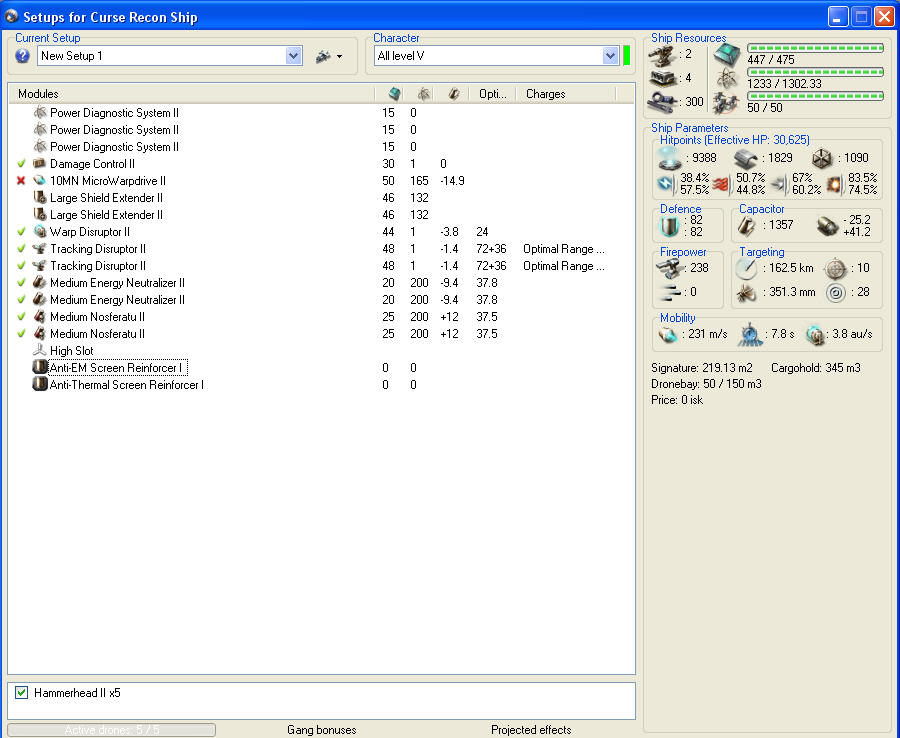Toggle first Medium Nosferatu II checkmark
The image size is (900, 738).
[x=21, y=317]
